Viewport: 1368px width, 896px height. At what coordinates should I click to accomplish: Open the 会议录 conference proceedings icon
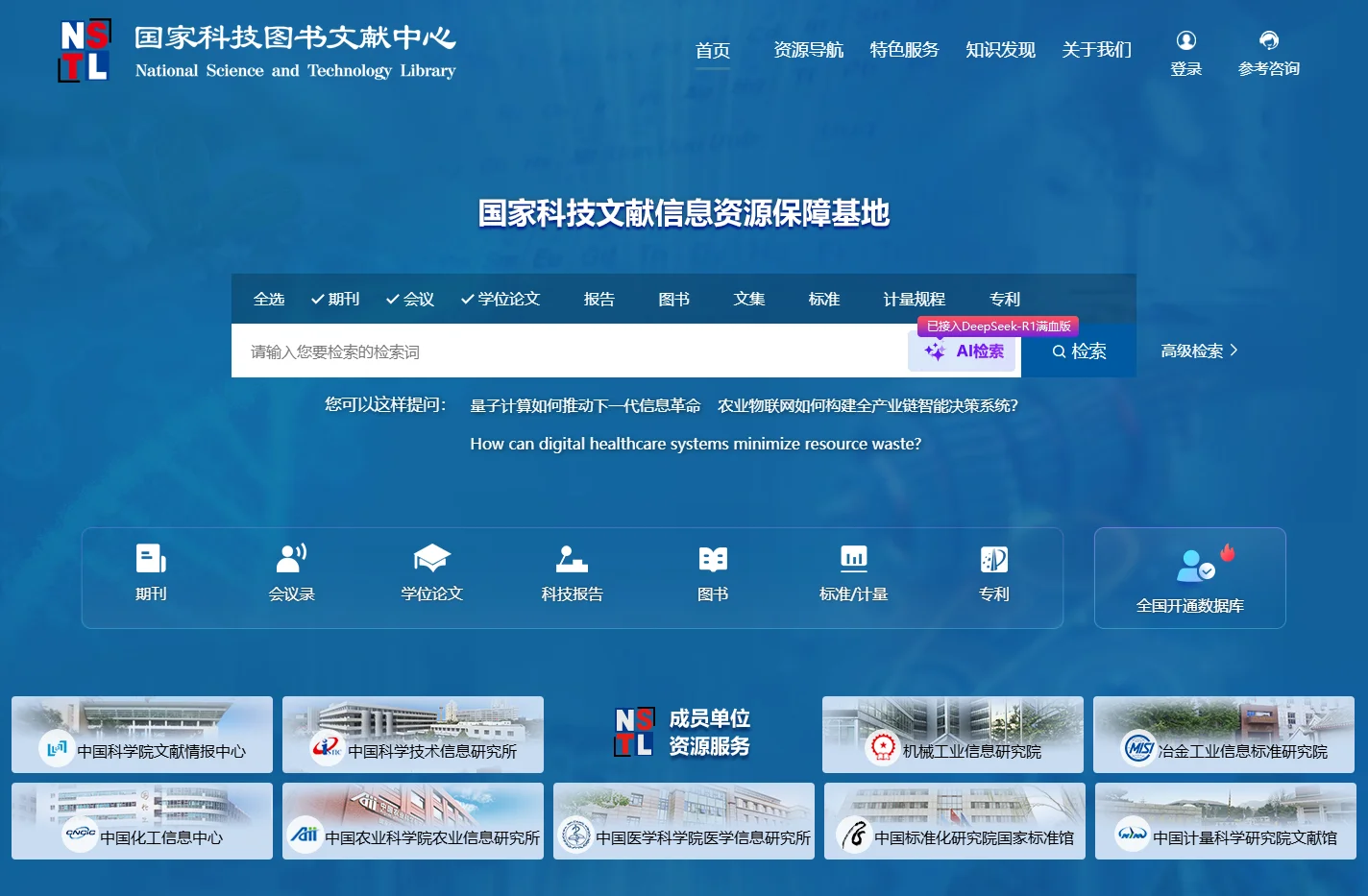(x=291, y=558)
